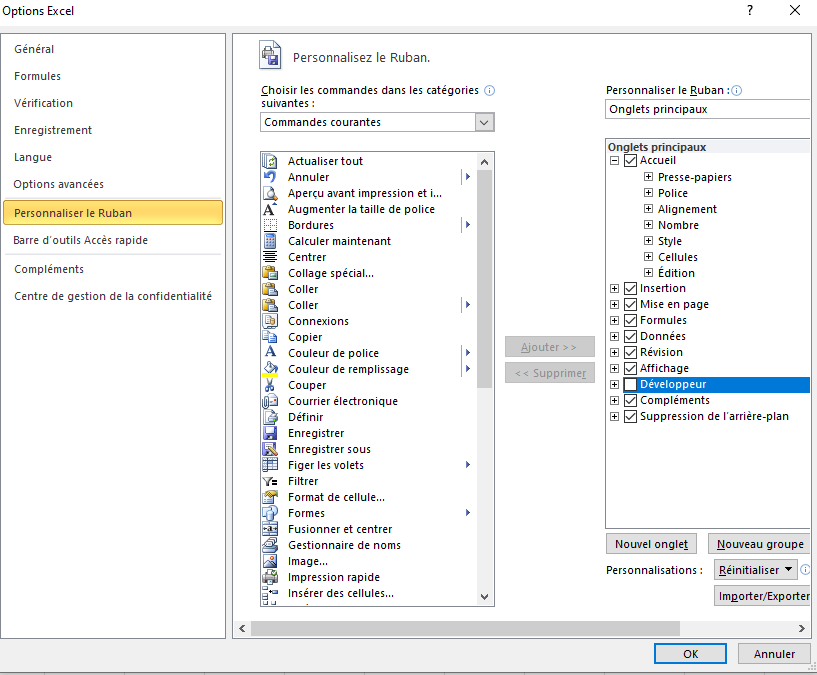Expand the Développeur tab node
Screen dimensions: 817x675
(x=614, y=385)
